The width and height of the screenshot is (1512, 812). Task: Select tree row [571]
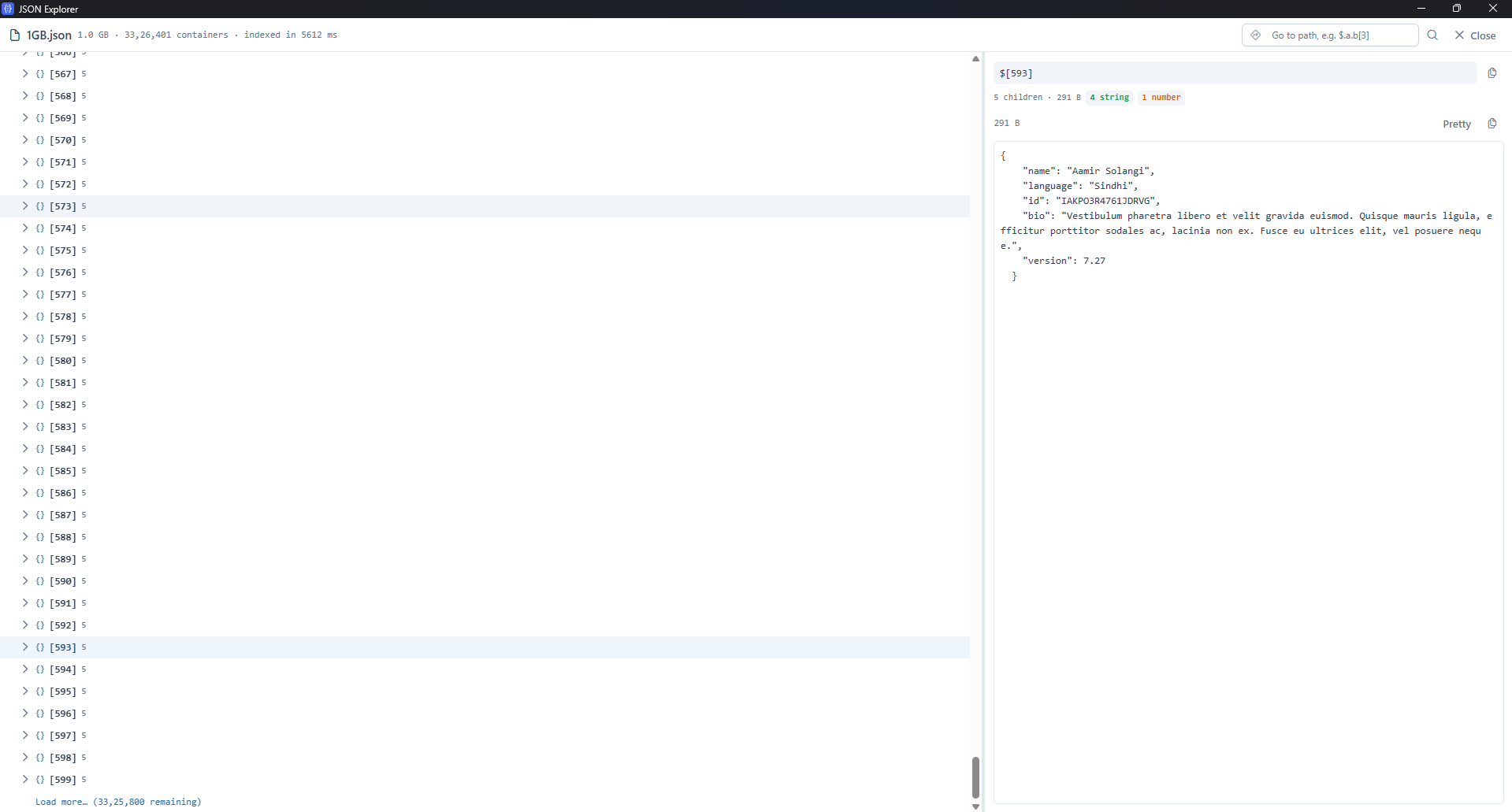(485, 162)
